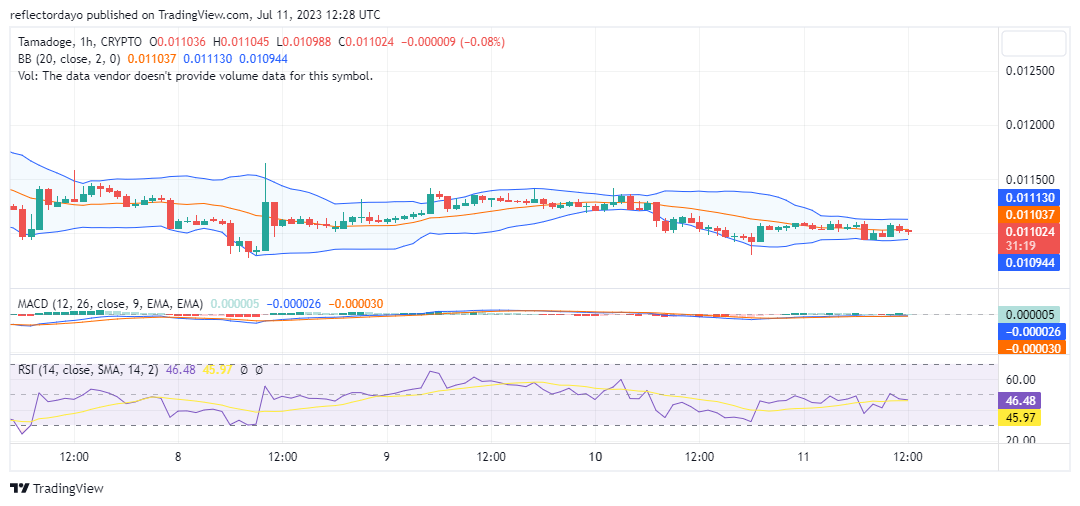This screenshot has width=1080, height=506.
Task: Select the 'BB (20, close, 2, 0)' indicator legend
Action: [x=70, y=59]
